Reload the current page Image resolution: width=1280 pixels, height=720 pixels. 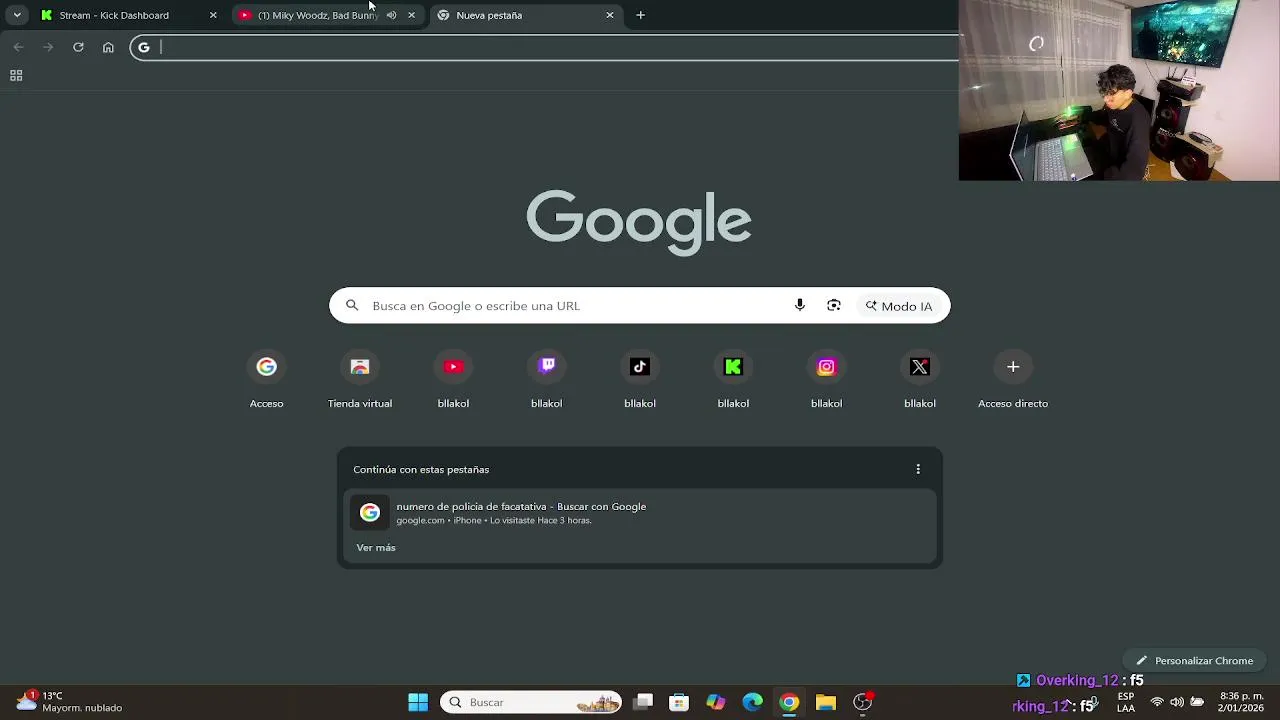(x=78, y=47)
